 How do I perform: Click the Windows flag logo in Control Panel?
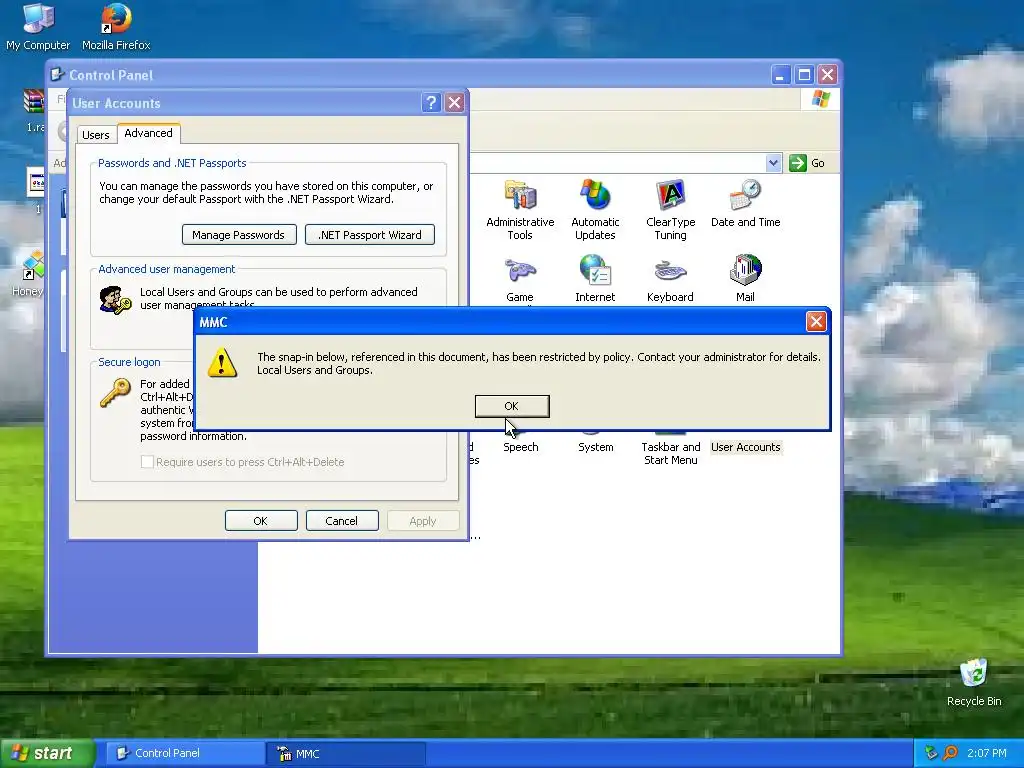[x=820, y=99]
